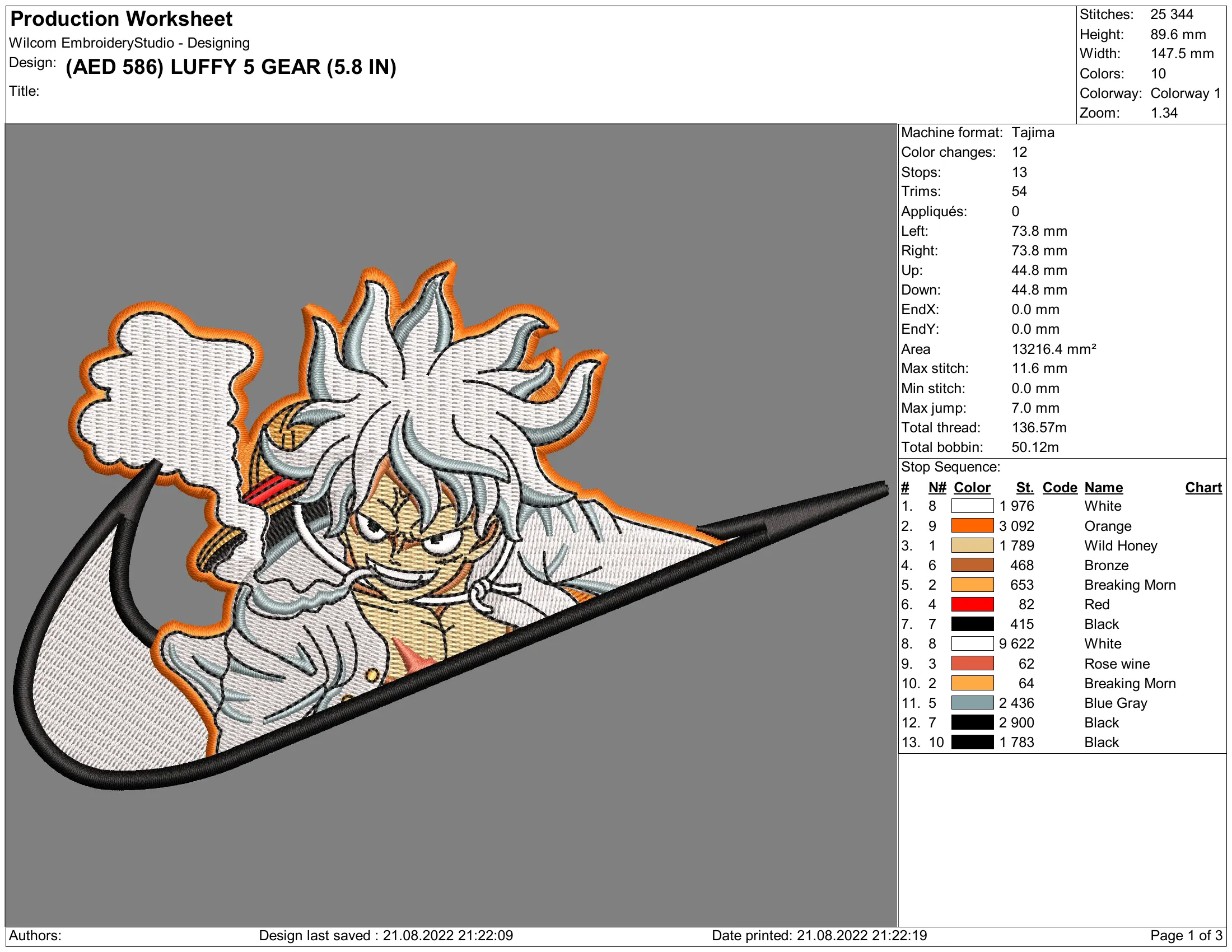The image size is (1232, 952).
Task: Click the Red color swatch
Action: click(x=973, y=605)
